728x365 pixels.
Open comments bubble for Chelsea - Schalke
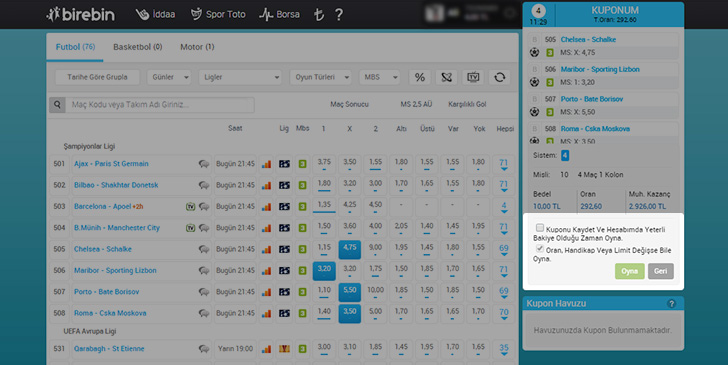click(204, 249)
